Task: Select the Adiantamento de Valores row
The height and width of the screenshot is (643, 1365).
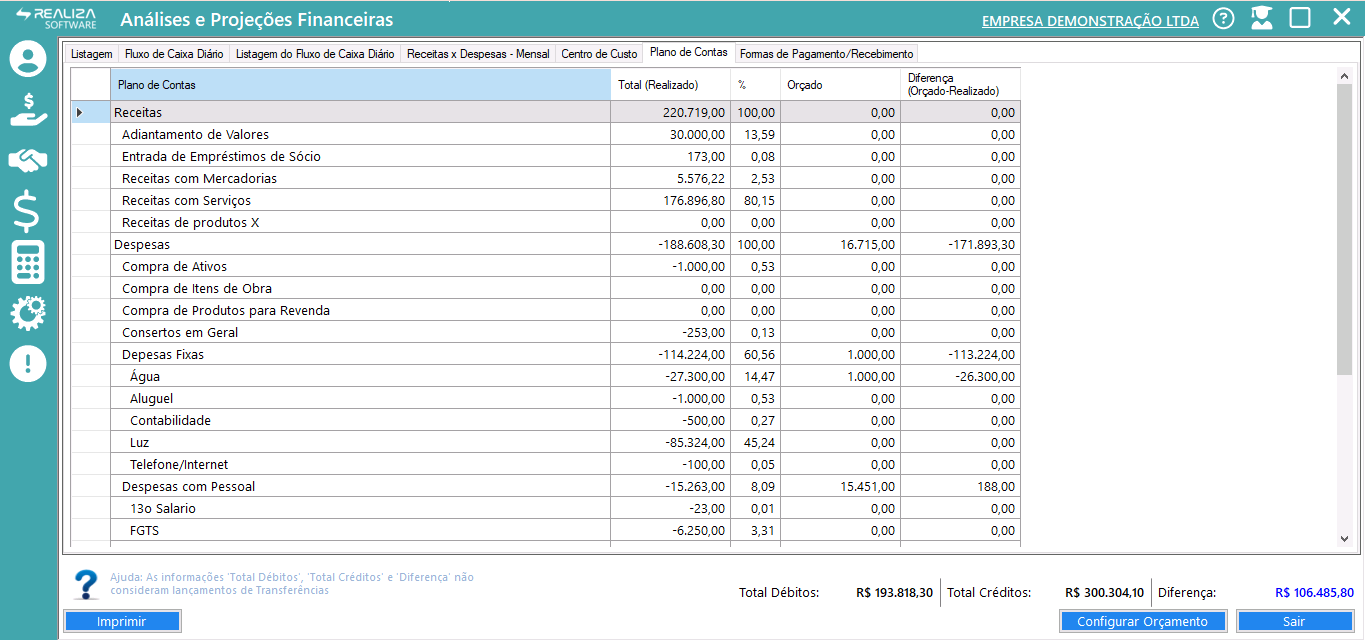Action: pyautogui.click(x=546, y=135)
